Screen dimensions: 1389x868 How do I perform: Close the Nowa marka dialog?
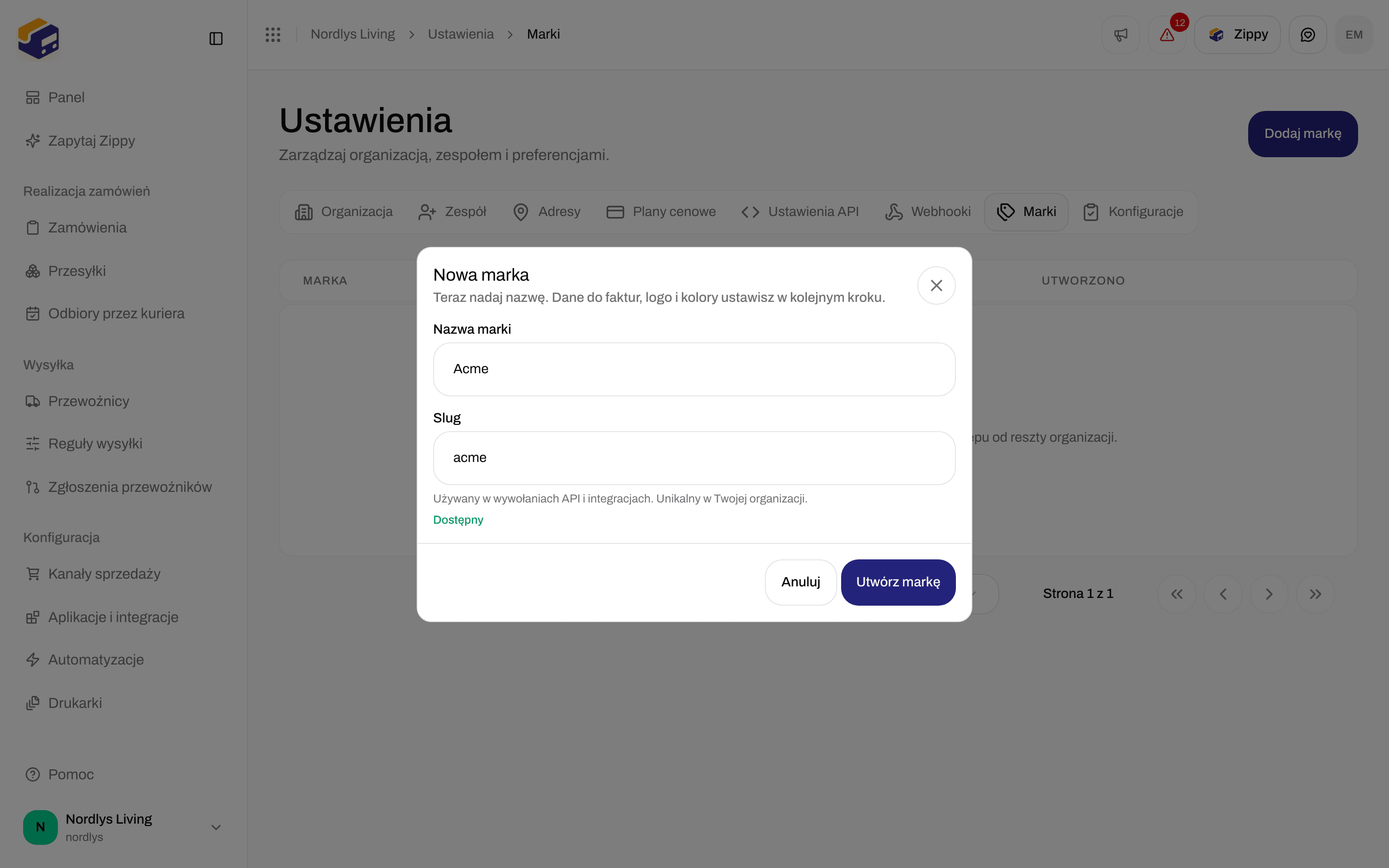tap(936, 285)
